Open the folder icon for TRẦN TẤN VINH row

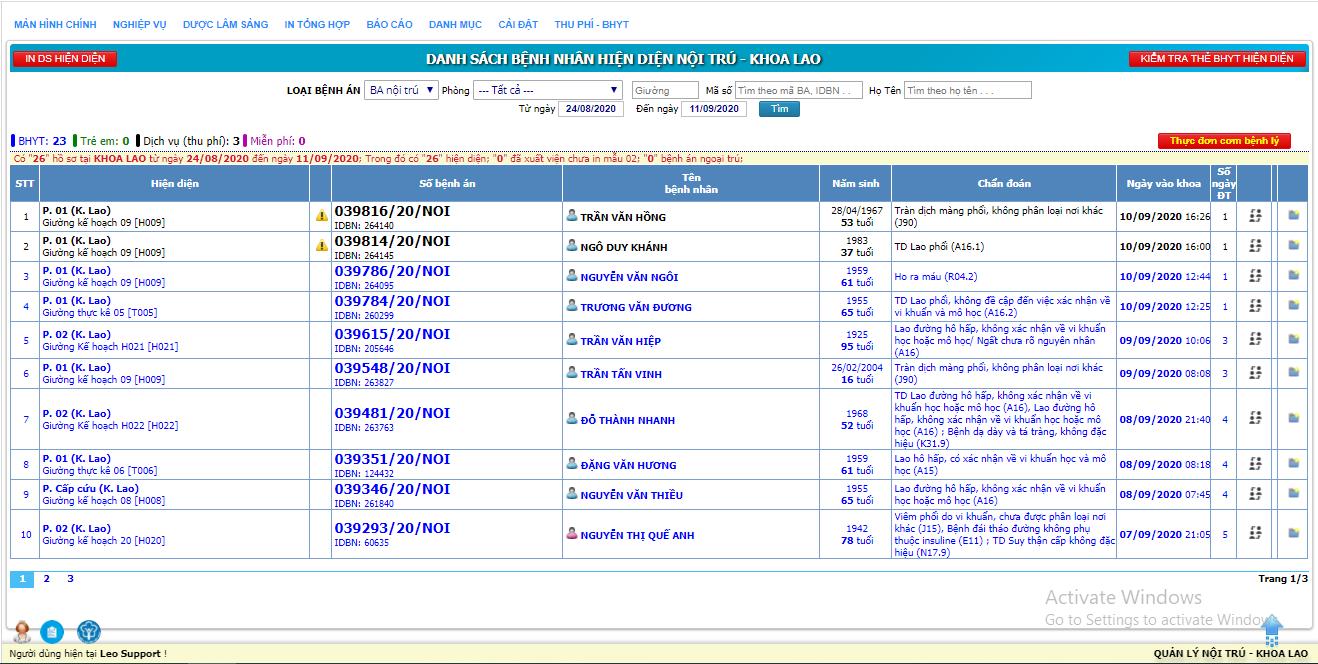(x=1294, y=373)
